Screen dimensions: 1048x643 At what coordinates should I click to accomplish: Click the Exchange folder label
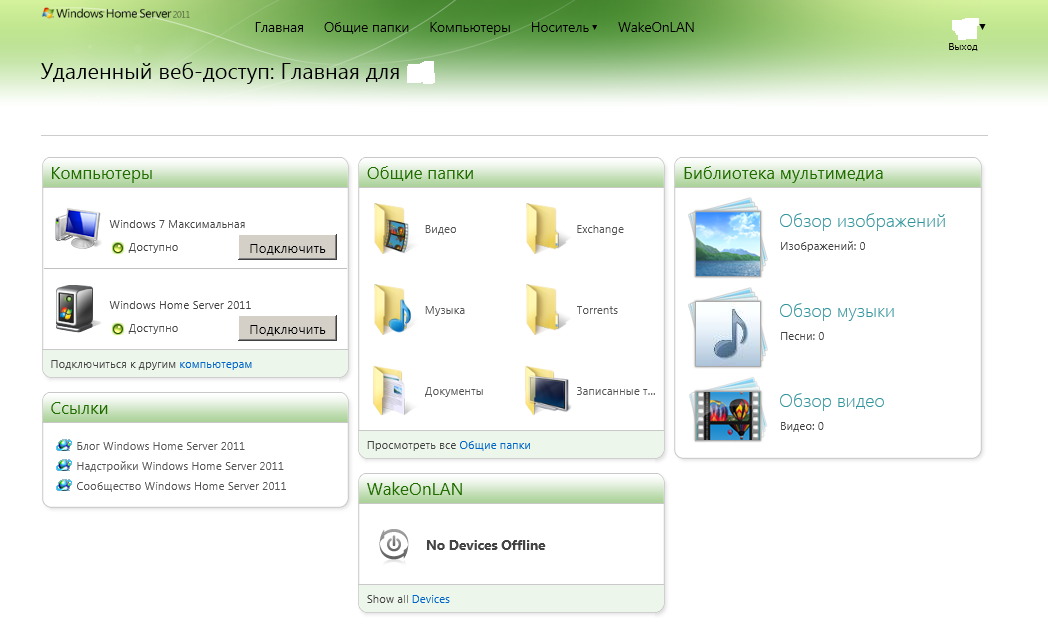(600, 229)
